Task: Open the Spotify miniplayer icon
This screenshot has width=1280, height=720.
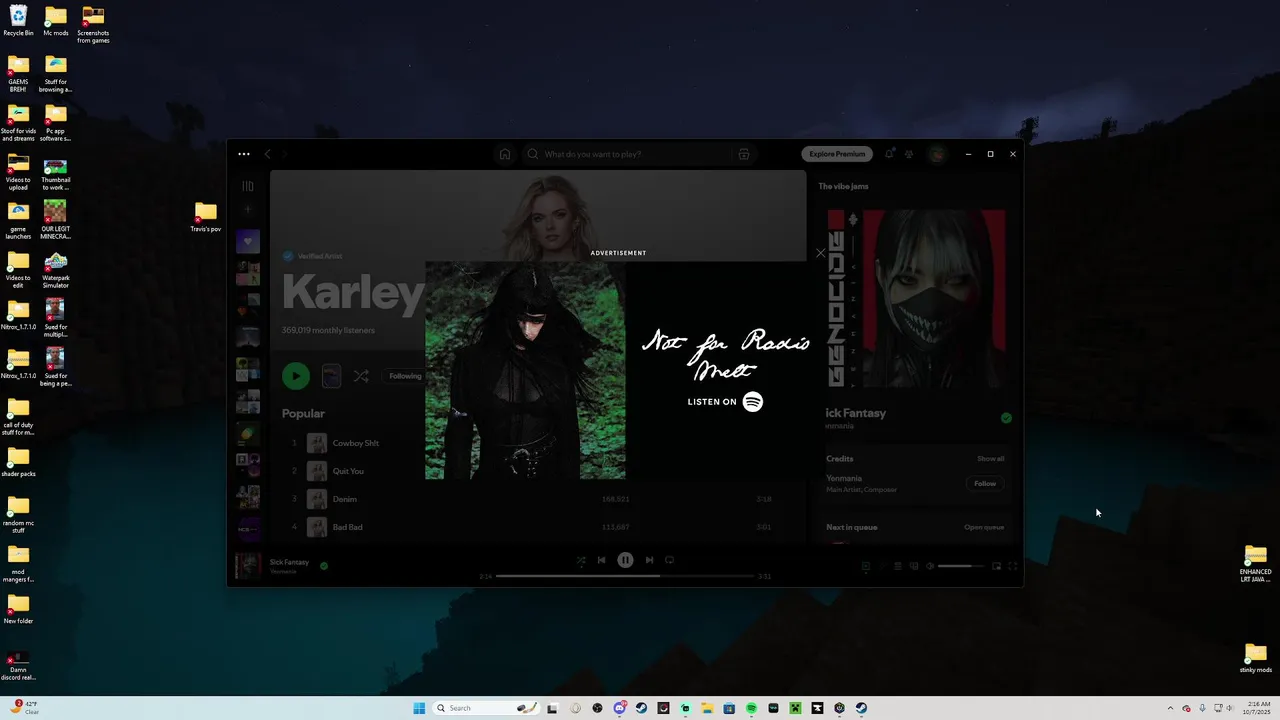Action: click(x=996, y=566)
